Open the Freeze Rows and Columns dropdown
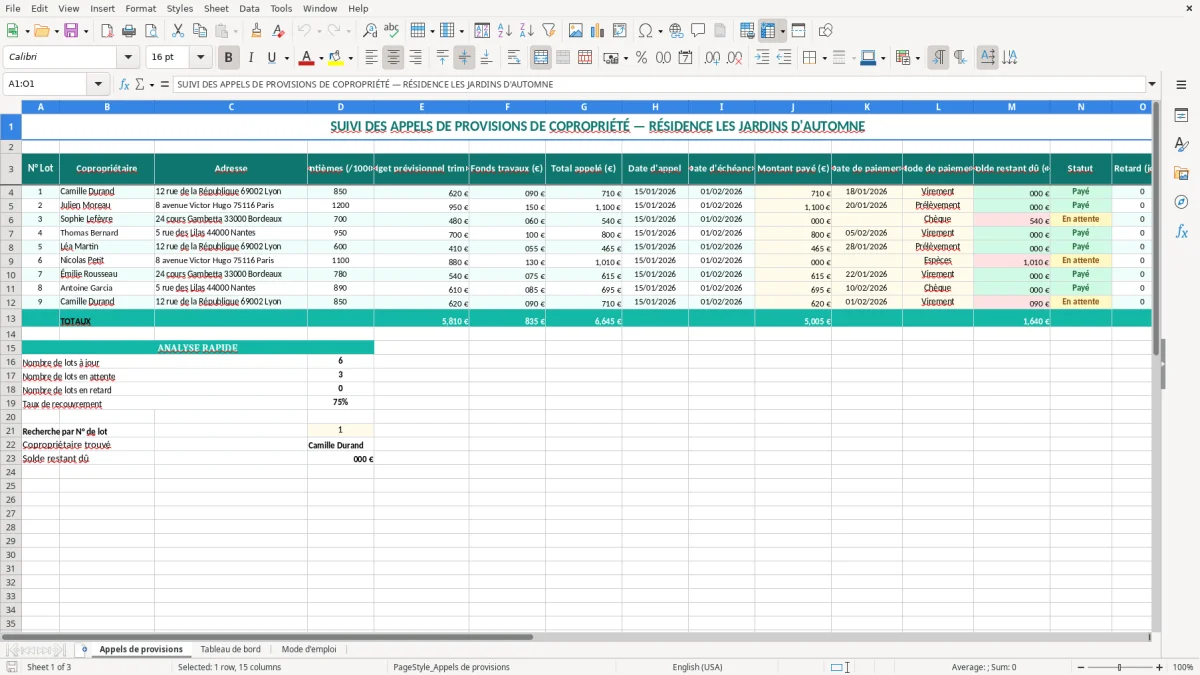The height and width of the screenshot is (675, 1200). [782, 31]
